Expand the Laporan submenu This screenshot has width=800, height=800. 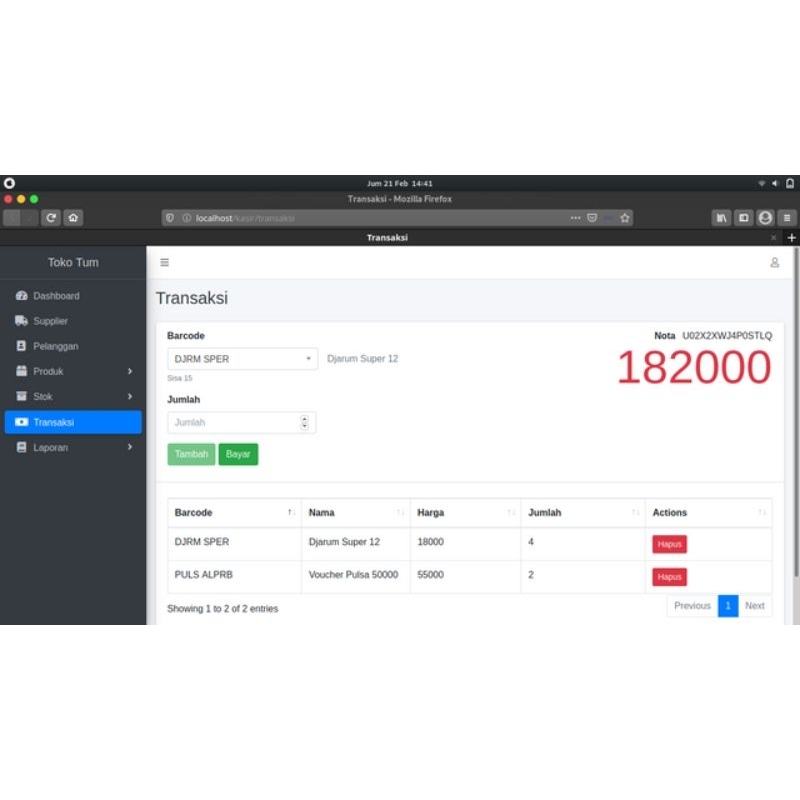(52, 447)
